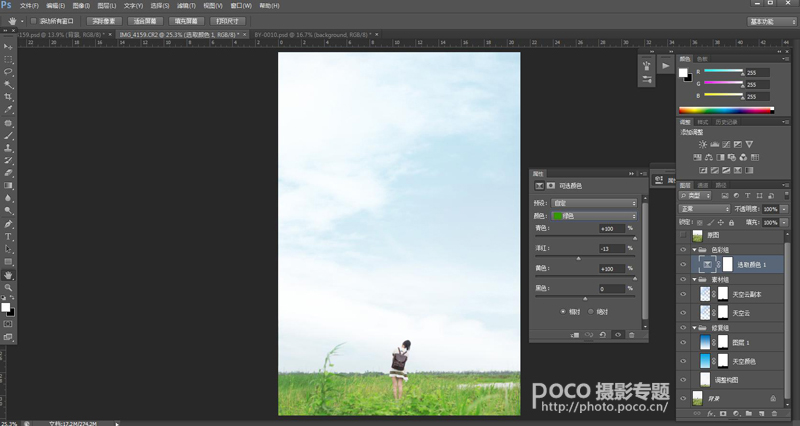800x426 pixels.
Task: Hide the 天空云 layer
Action: coord(683,313)
